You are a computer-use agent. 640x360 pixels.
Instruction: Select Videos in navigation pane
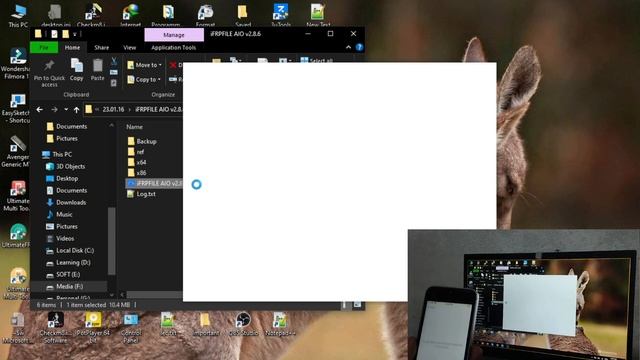click(60, 238)
